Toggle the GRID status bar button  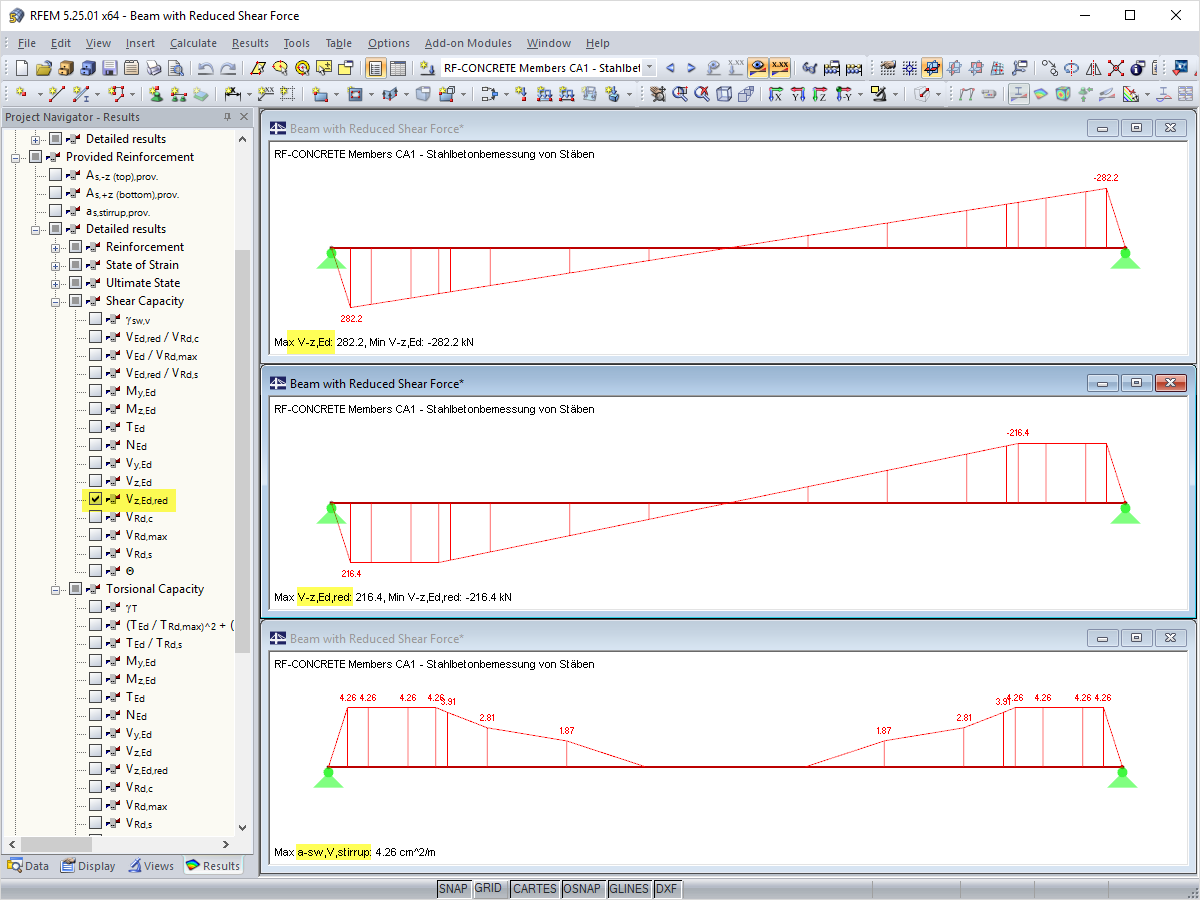pos(489,888)
